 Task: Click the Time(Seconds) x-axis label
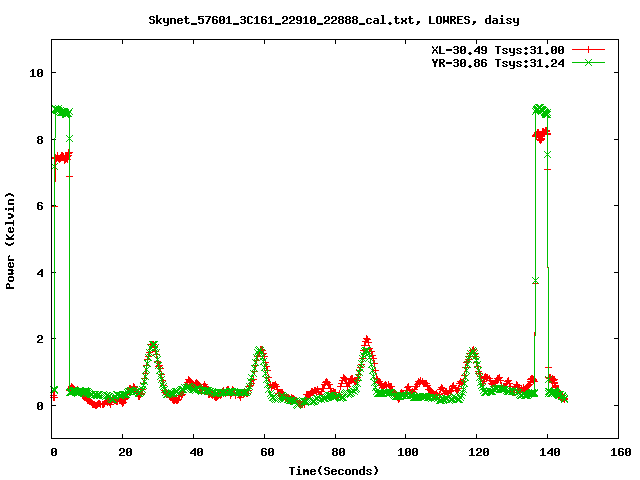pyautogui.click(x=334, y=471)
